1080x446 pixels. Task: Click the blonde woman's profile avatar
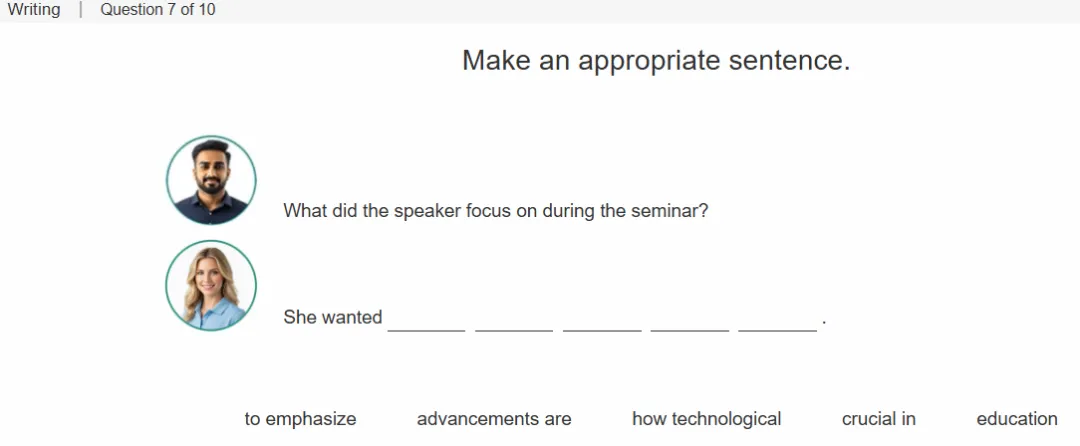[211, 286]
